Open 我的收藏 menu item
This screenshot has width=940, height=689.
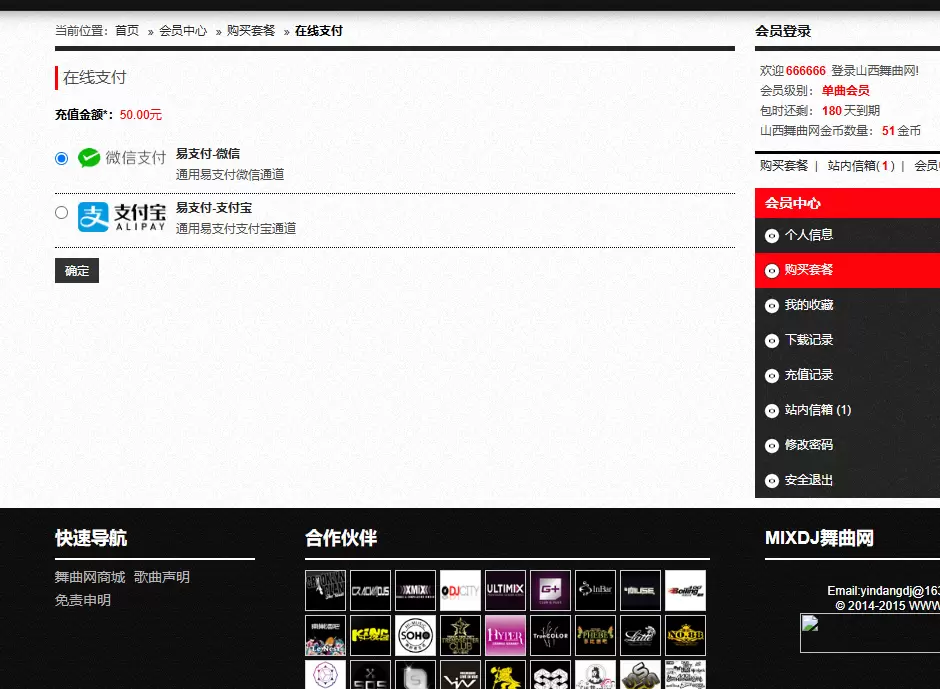pyautogui.click(x=809, y=305)
